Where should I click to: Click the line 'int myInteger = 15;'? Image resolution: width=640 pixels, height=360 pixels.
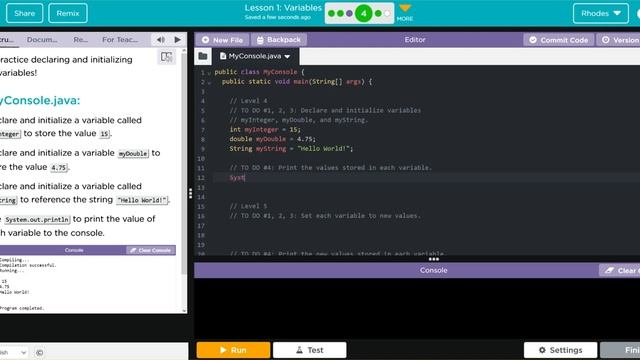pyautogui.click(x=265, y=129)
